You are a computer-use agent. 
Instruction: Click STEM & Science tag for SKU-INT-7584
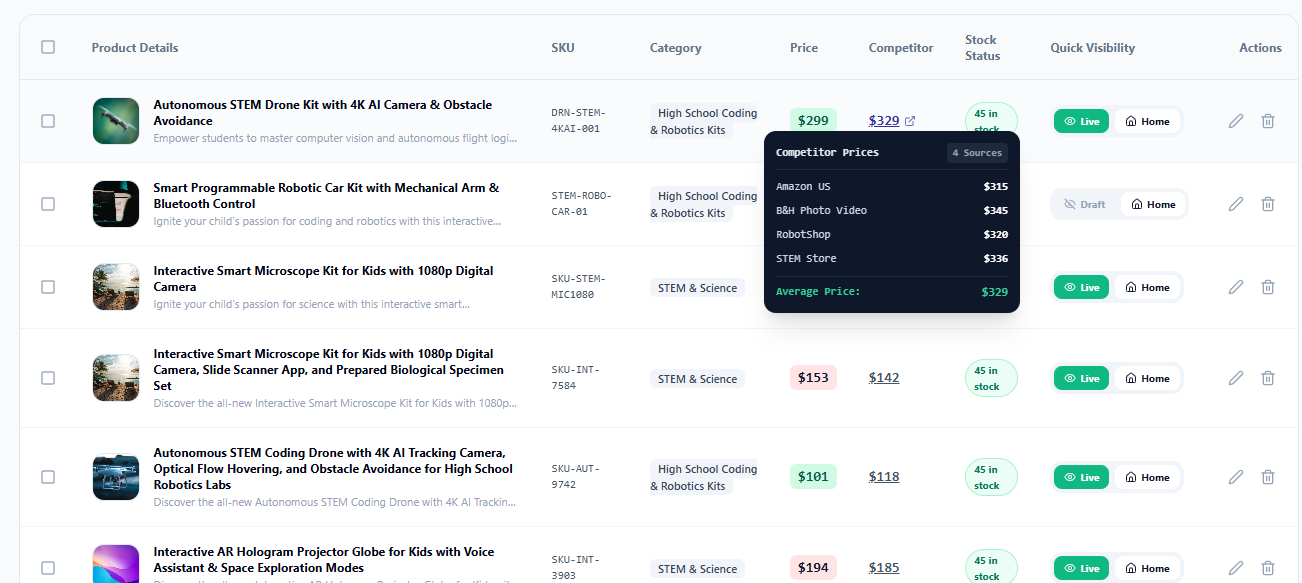[x=698, y=379]
